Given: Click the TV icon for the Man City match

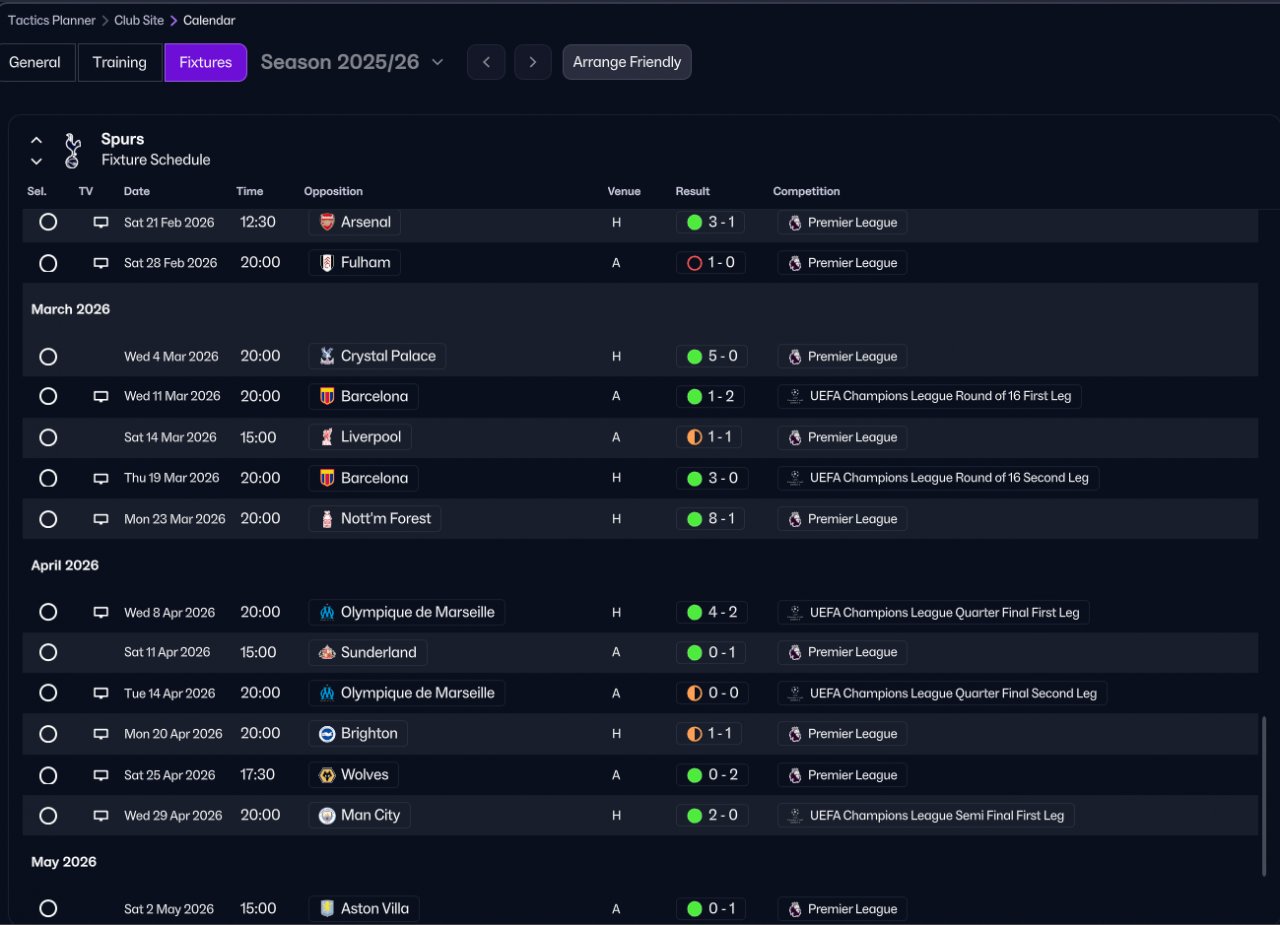Looking at the screenshot, I should point(101,815).
